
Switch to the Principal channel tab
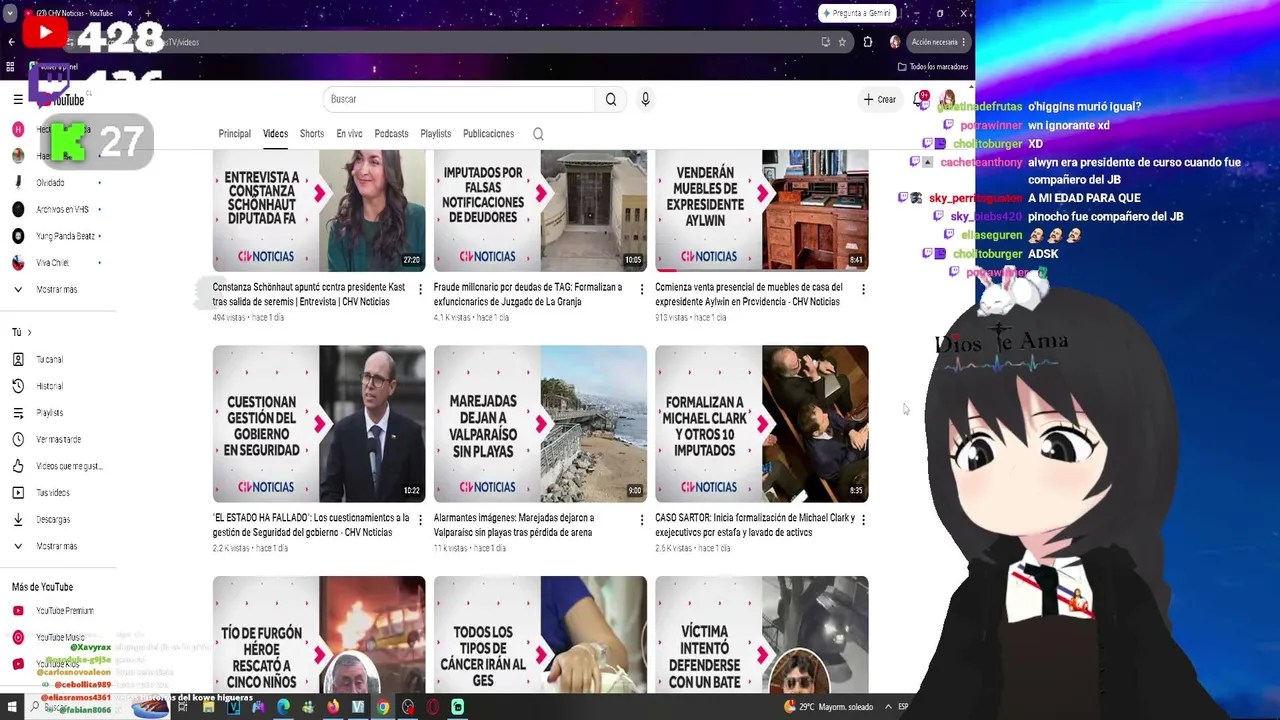[x=235, y=134]
